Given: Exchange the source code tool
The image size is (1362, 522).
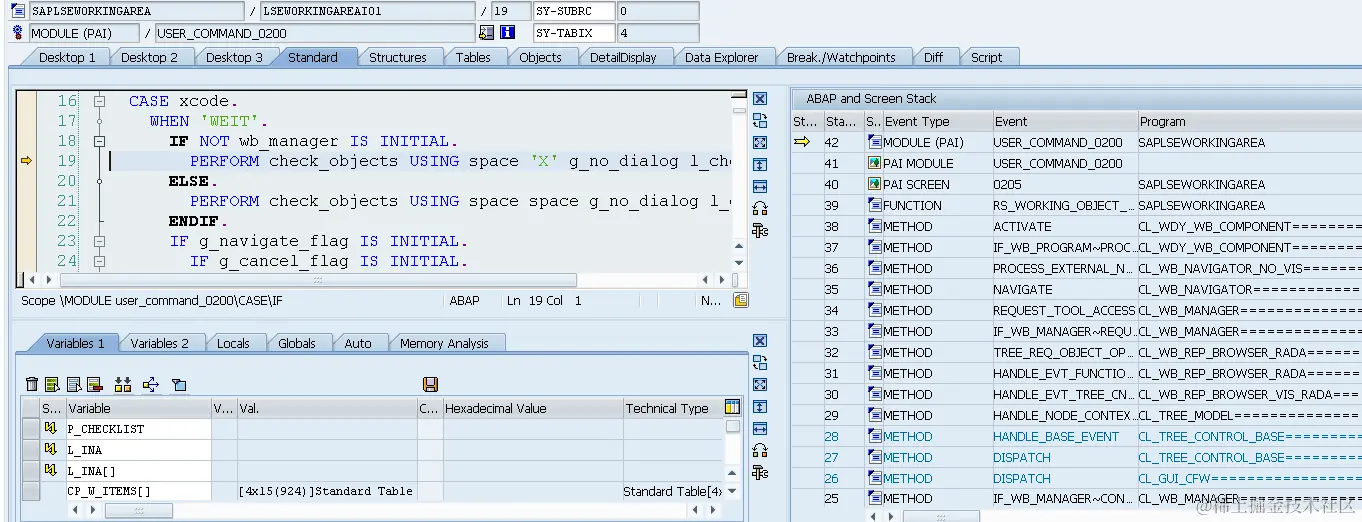Looking at the screenshot, I should pos(760,121).
